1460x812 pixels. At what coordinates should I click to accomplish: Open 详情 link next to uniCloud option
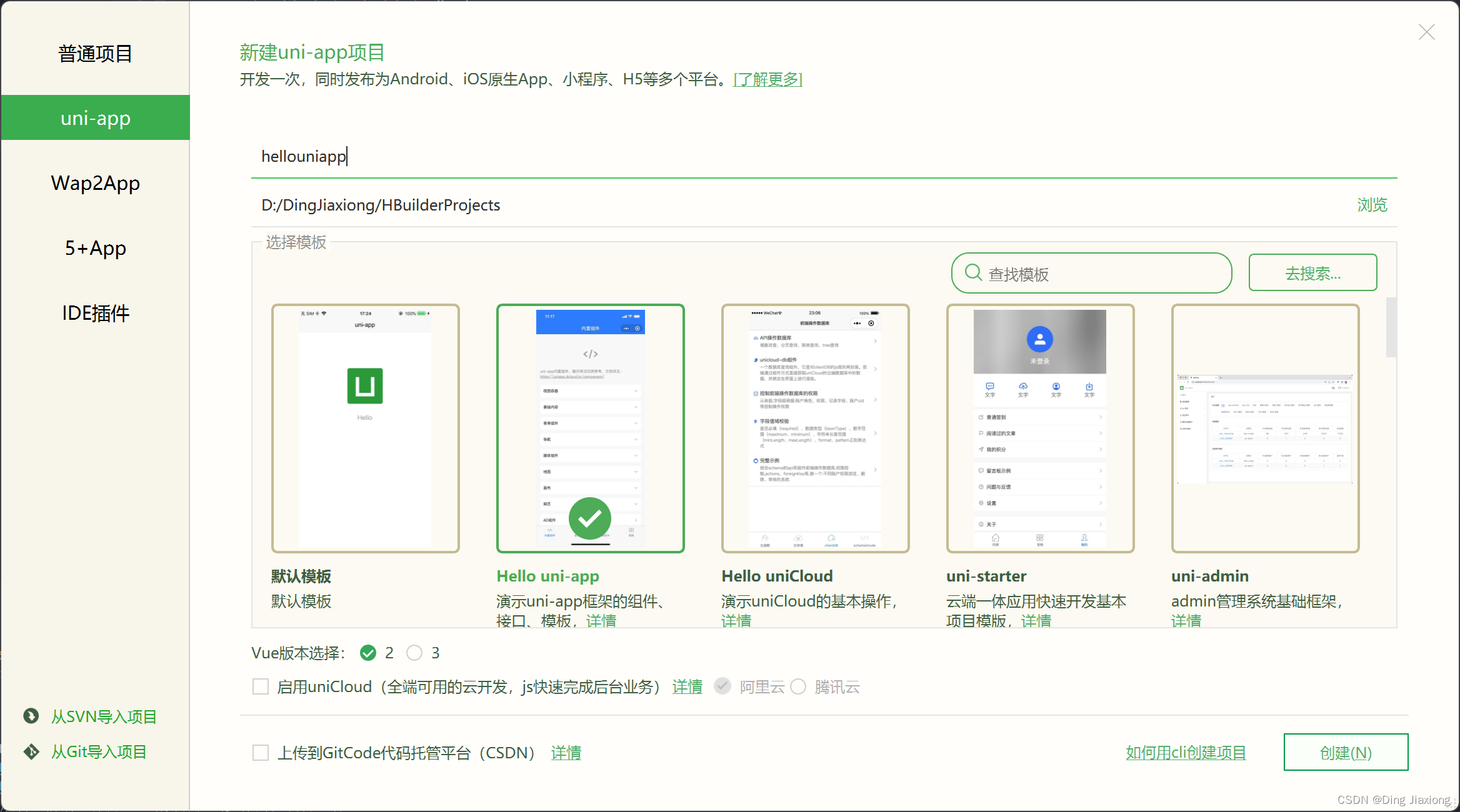[x=687, y=687]
